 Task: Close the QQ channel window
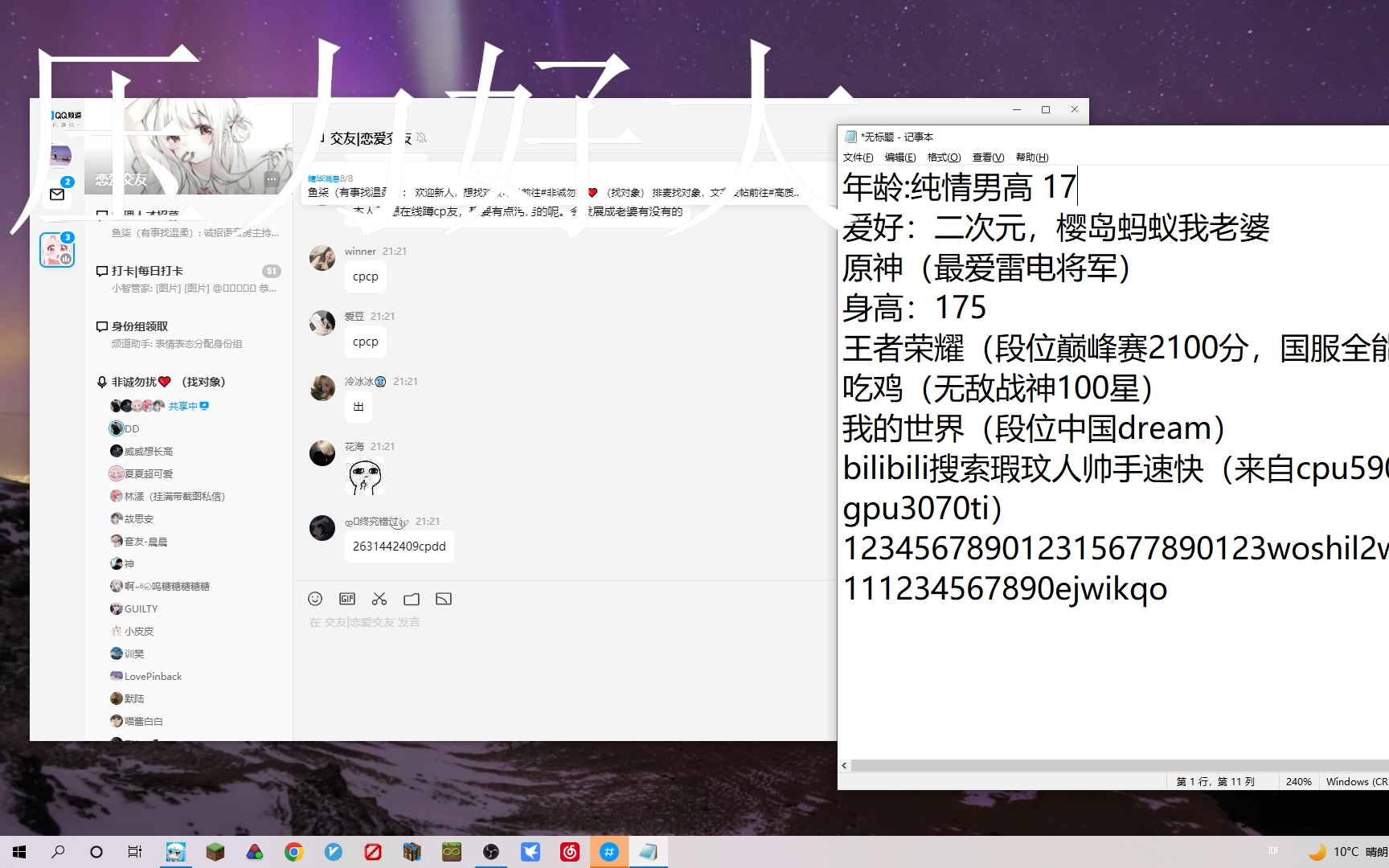(x=1075, y=109)
